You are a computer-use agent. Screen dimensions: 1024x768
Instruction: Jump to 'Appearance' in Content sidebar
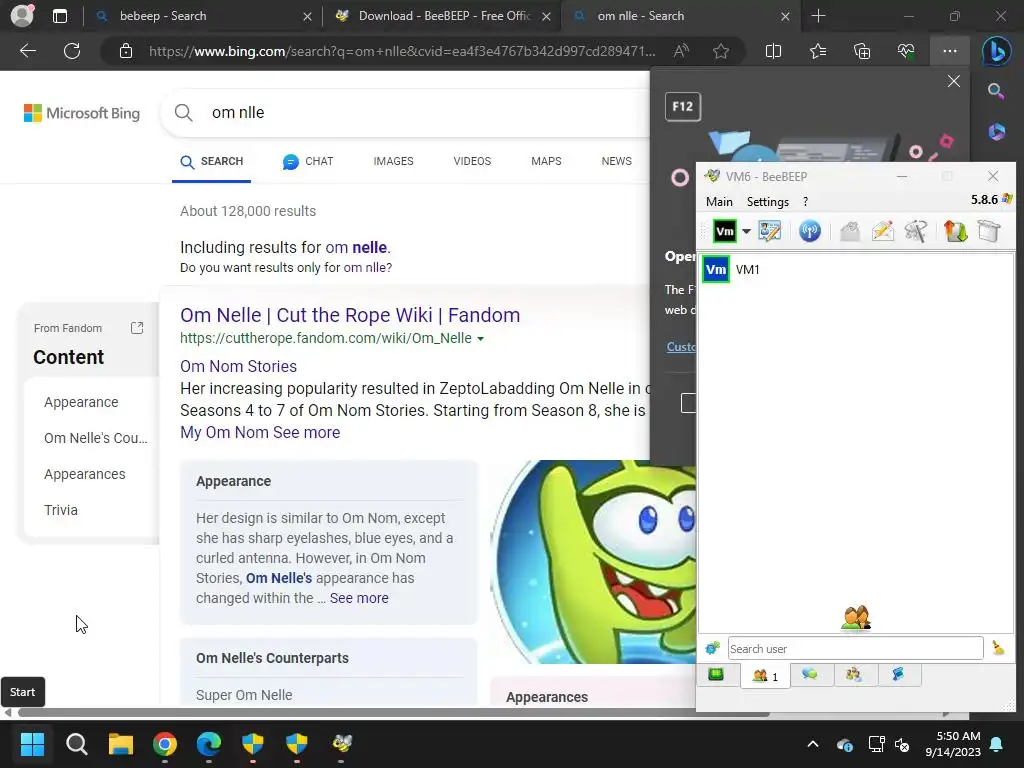pyautogui.click(x=81, y=402)
